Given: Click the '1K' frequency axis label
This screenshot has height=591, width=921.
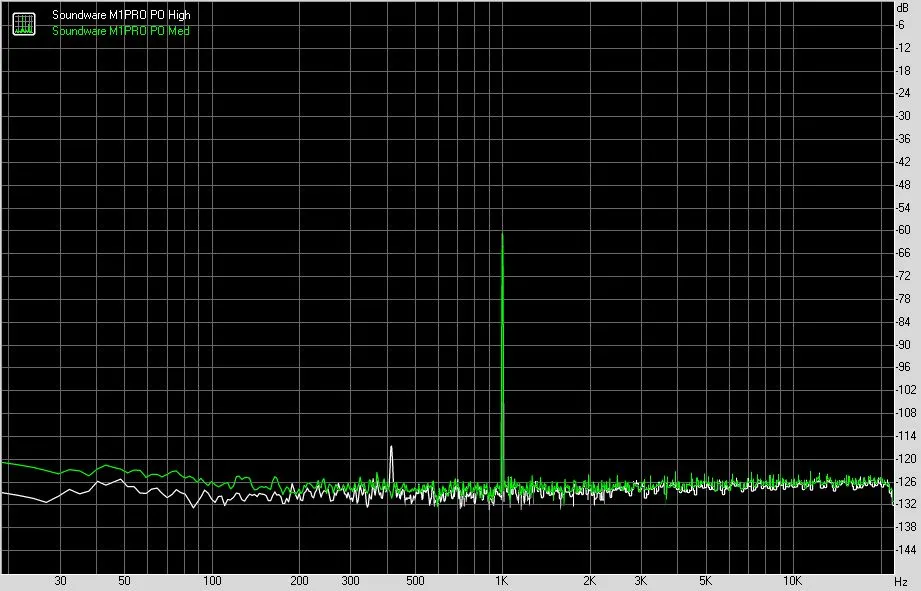Looking at the screenshot, I should click(x=501, y=581).
